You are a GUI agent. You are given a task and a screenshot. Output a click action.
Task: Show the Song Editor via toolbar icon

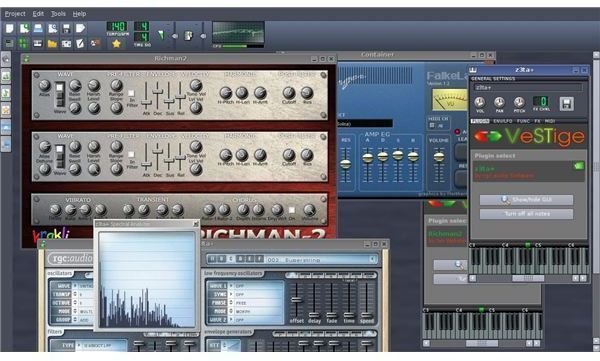tap(10, 43)
